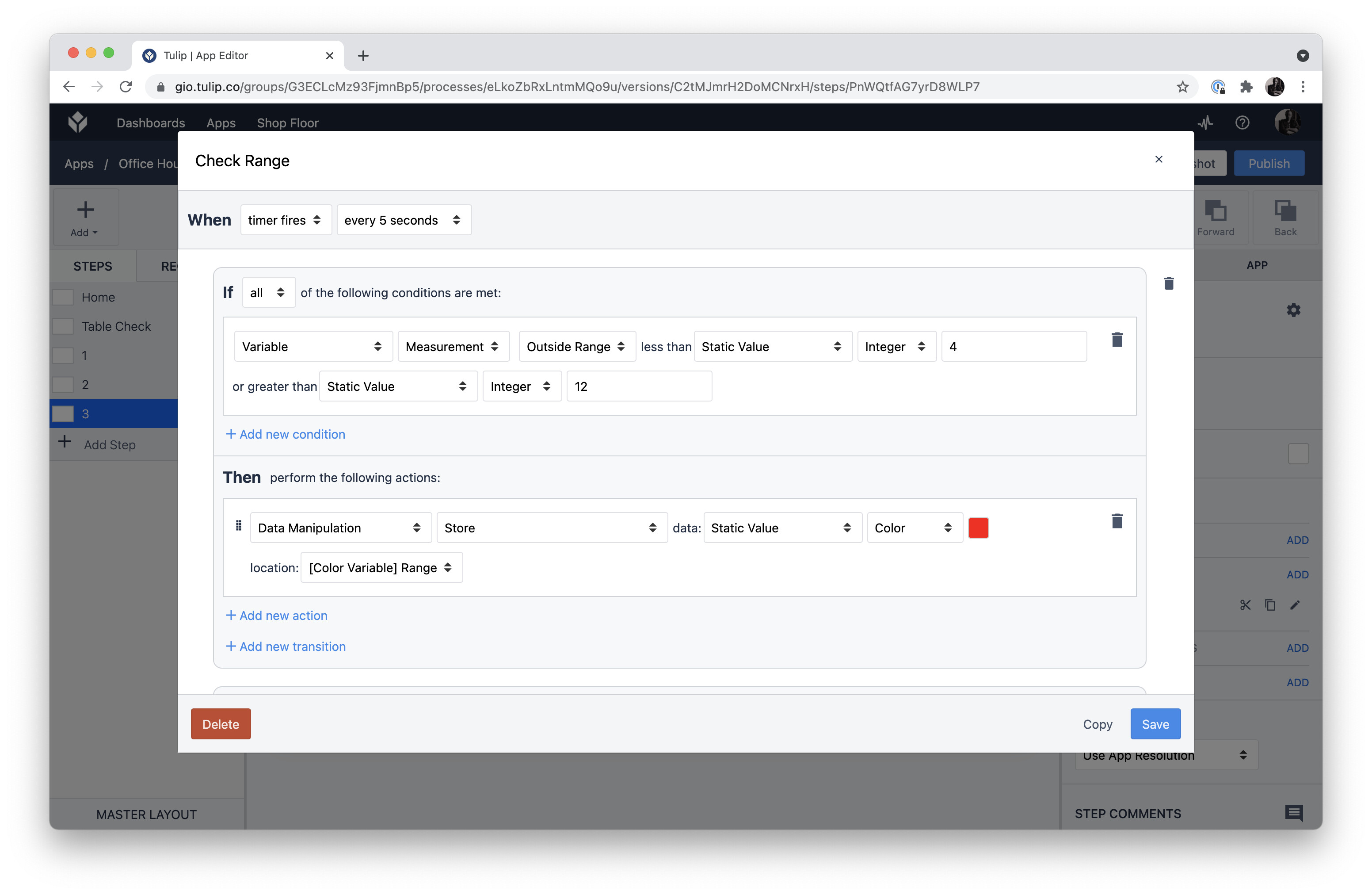Delete the Outside Range condition row

[1117, 340]
